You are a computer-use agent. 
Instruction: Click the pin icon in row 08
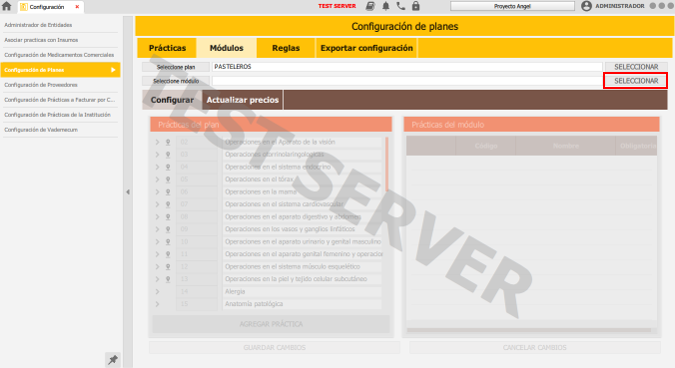(x=168, y=217)
